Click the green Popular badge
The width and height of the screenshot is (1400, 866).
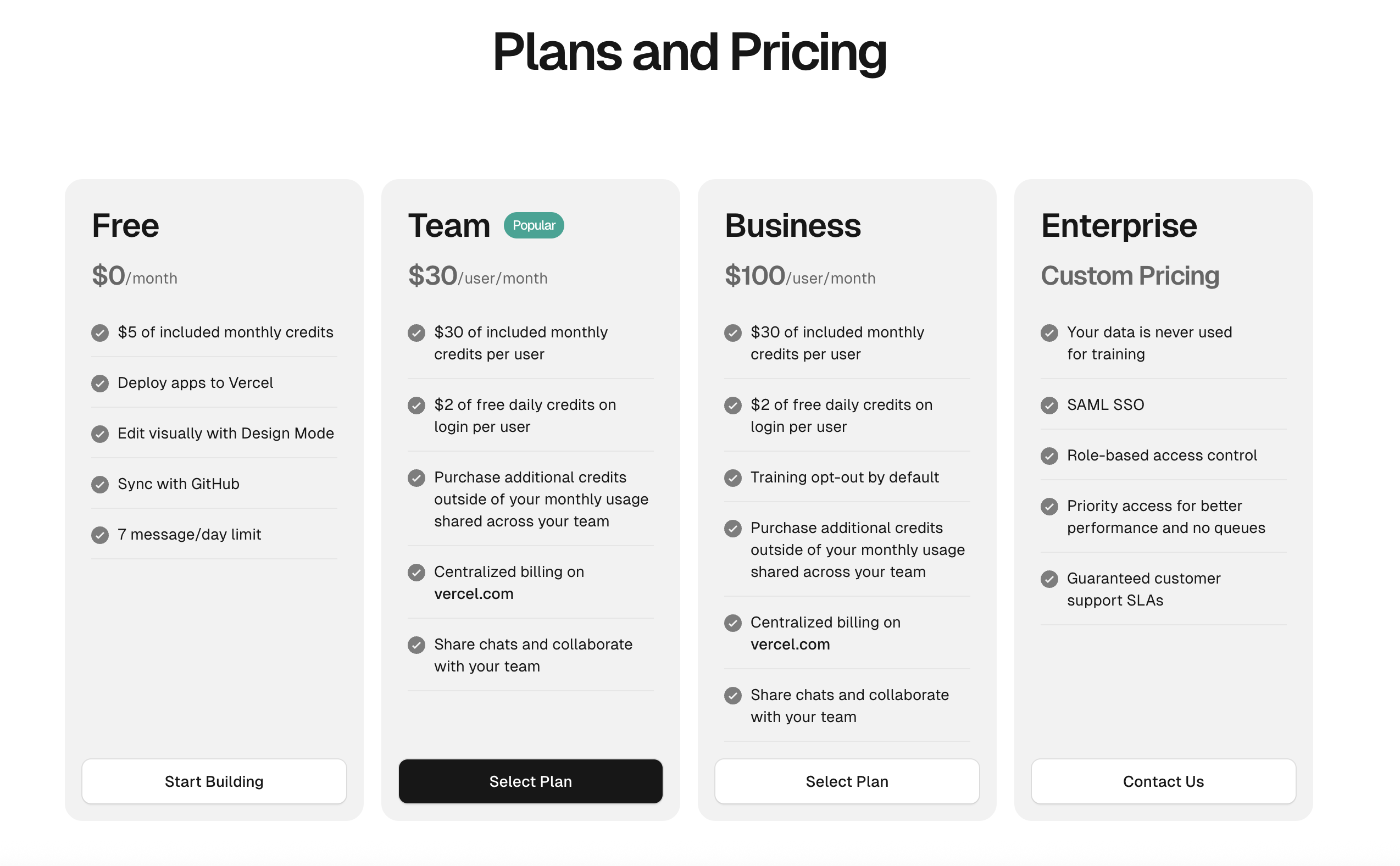(534, 225)
